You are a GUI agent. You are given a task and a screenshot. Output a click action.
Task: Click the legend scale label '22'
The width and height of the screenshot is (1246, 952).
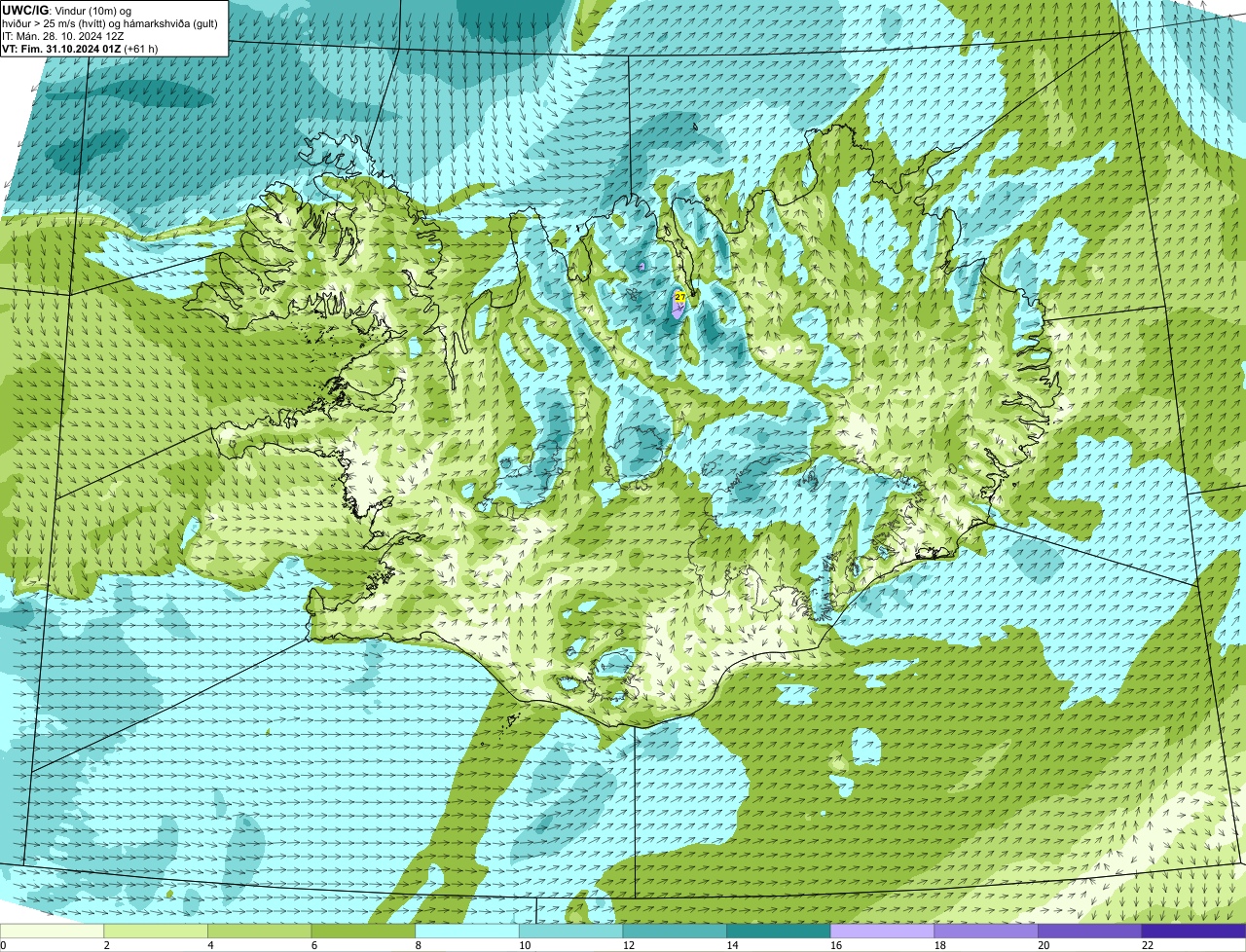1148,945
